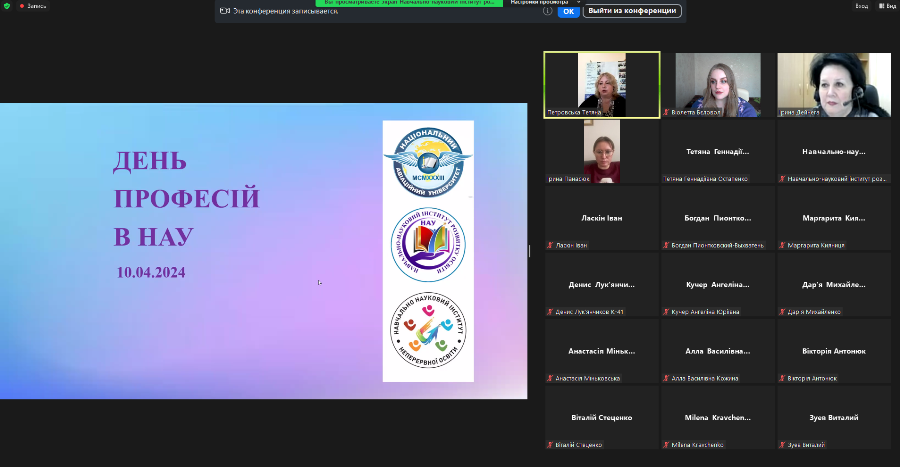This screenshot has height=467, width=900.
Task: Select Віолетта Белавал's video tile
Action: click(x=717, y=85)
